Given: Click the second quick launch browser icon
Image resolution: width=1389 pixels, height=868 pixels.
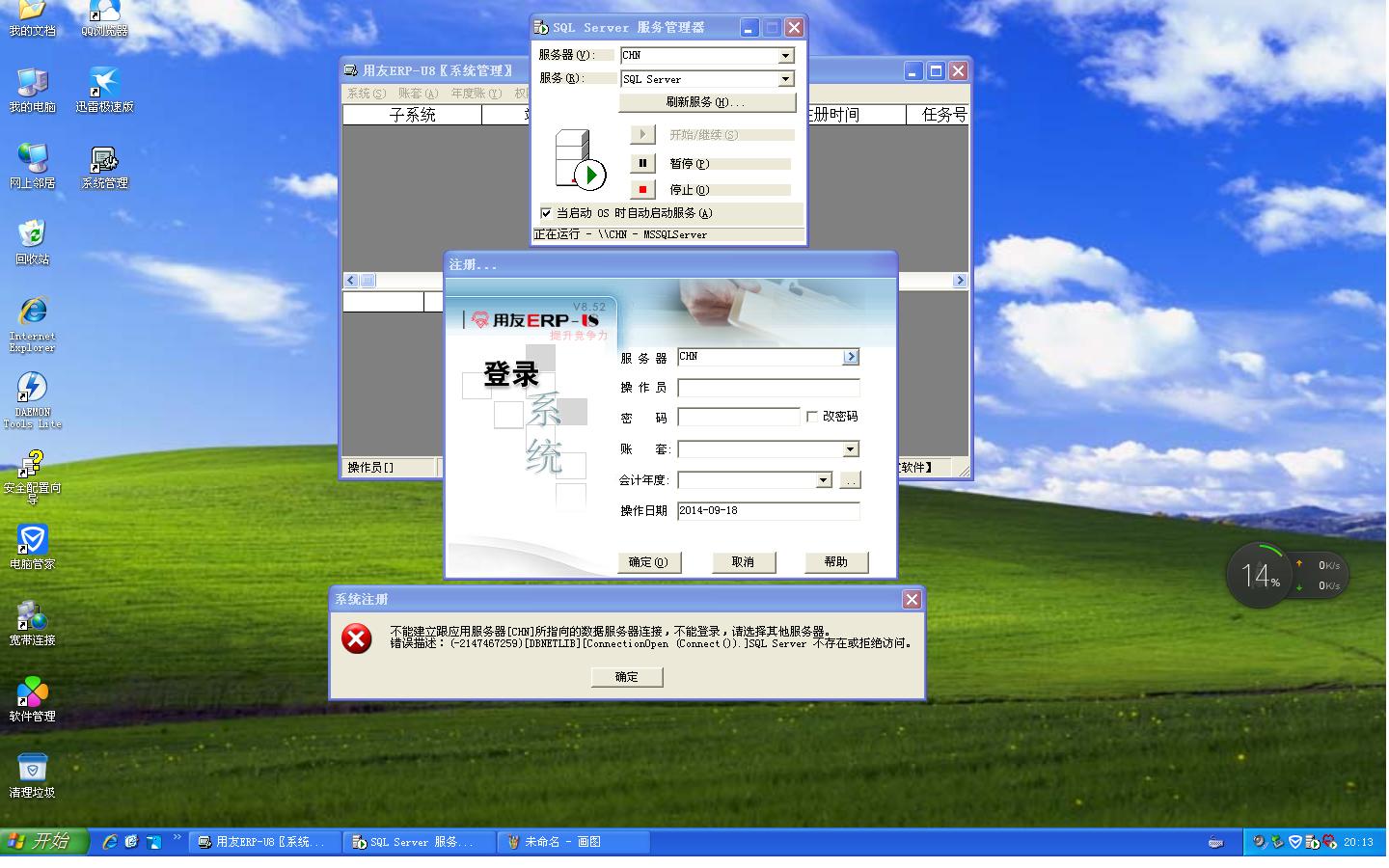Looking at the screenshot, I should pyautogui.click(x=132, y=842).
